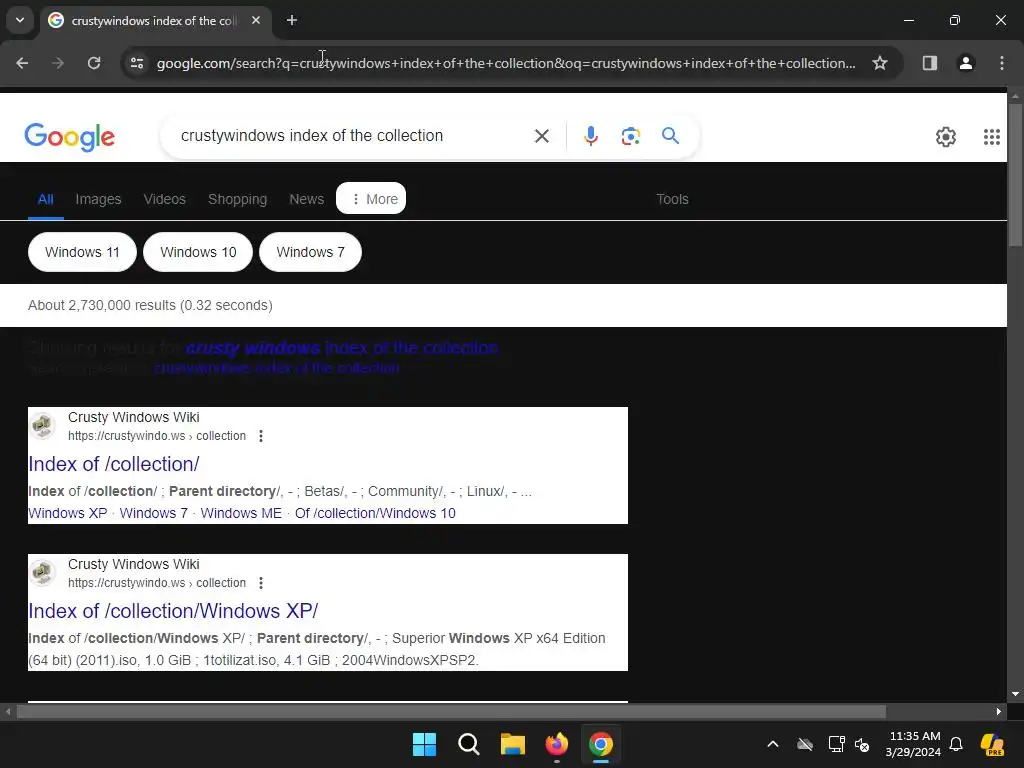Open 'Index of /collection/' result
The image size is (1024, 768).
pyautogui.click(x=114, y=464)
